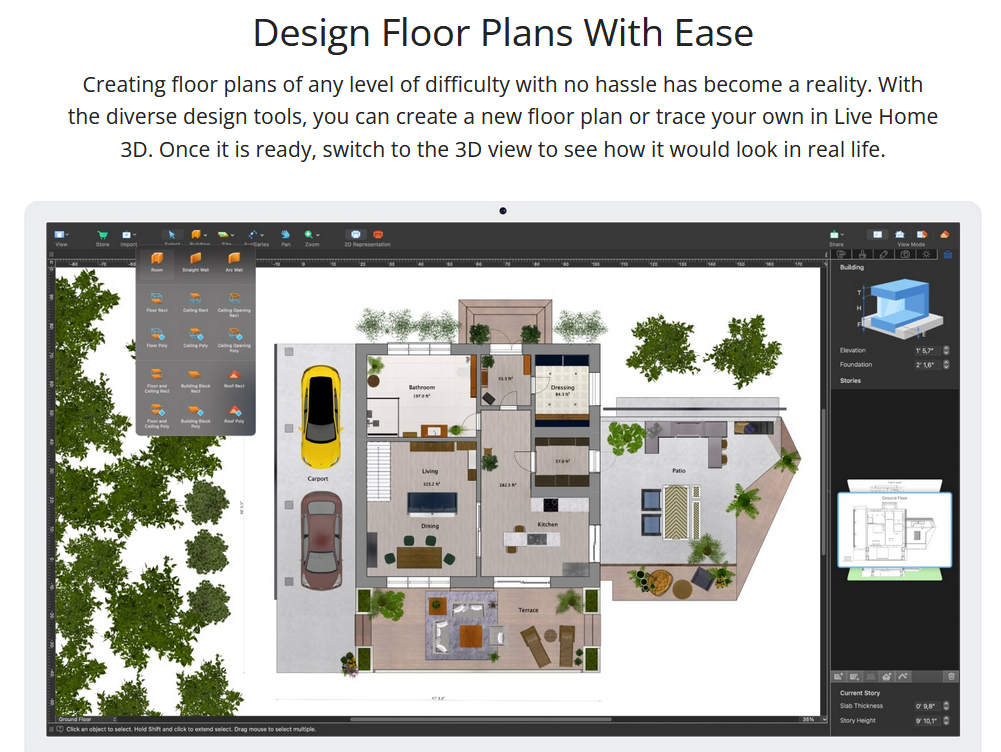The height and width of the screenshot is (752, 1001).
Task: Select the red car on the driveway
Action: pos(322,541)
